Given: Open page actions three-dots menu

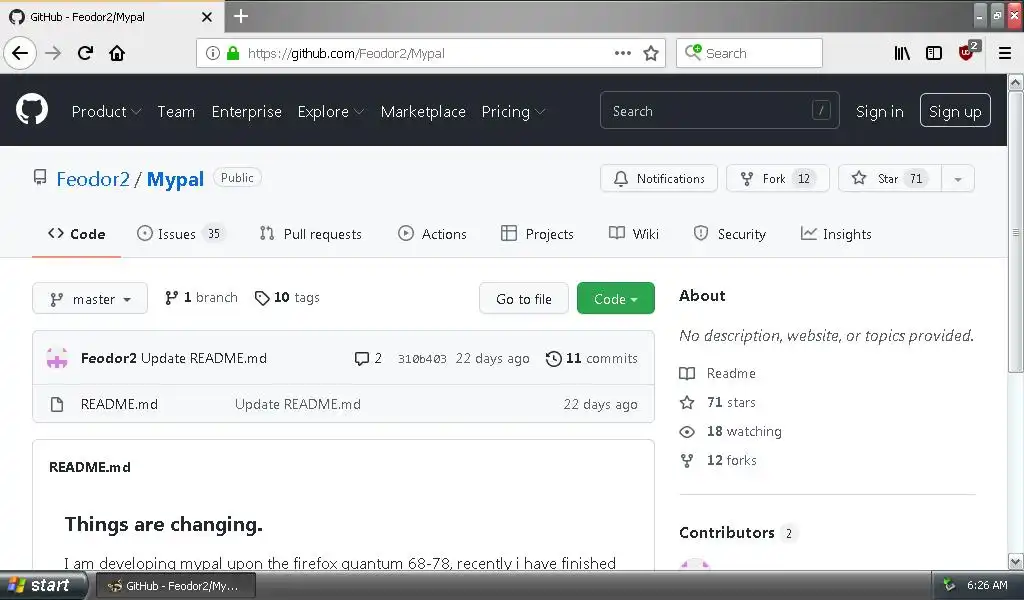Looking at the screenshot, I should (623, 53).
